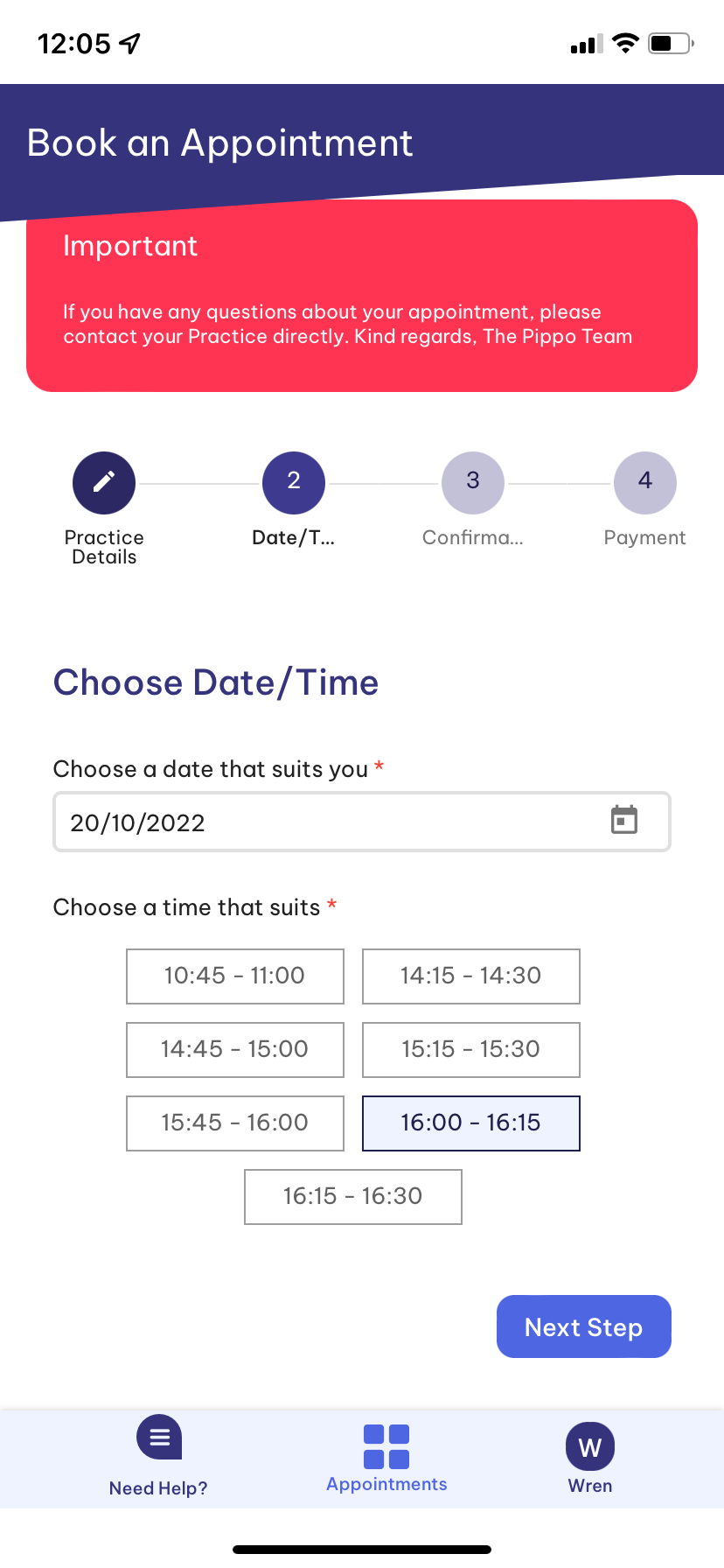Open the calendar date picker icon

point(623,821)
